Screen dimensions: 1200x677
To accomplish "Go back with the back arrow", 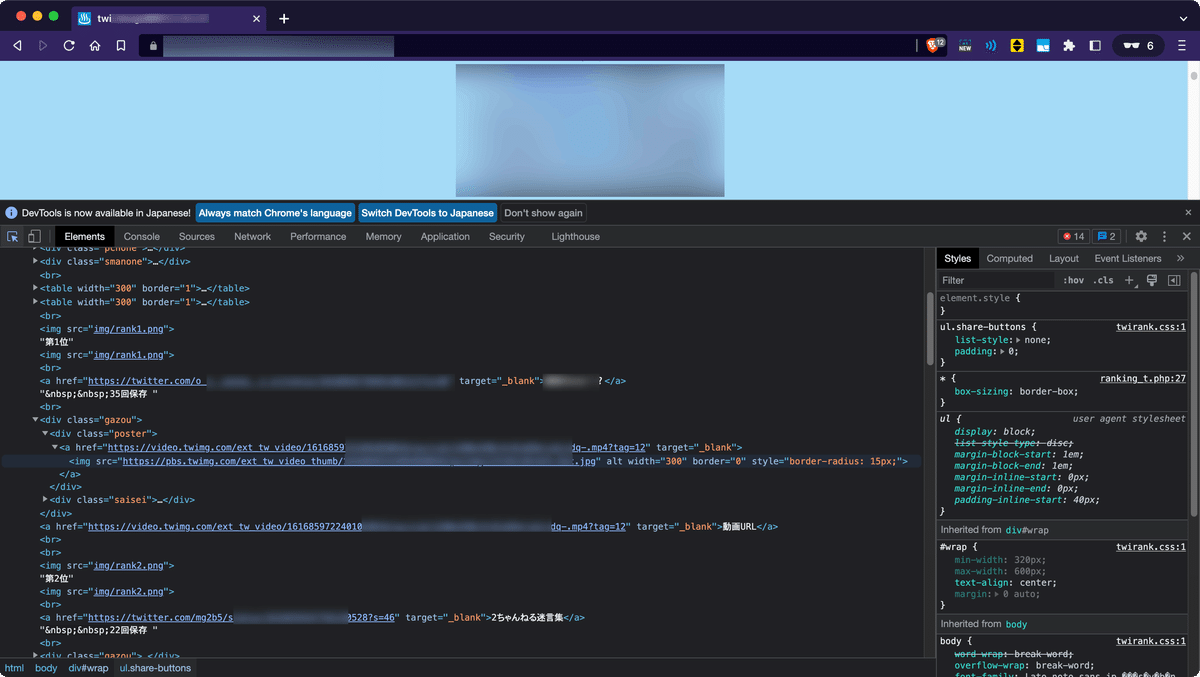I will click(x=17, y=46).
